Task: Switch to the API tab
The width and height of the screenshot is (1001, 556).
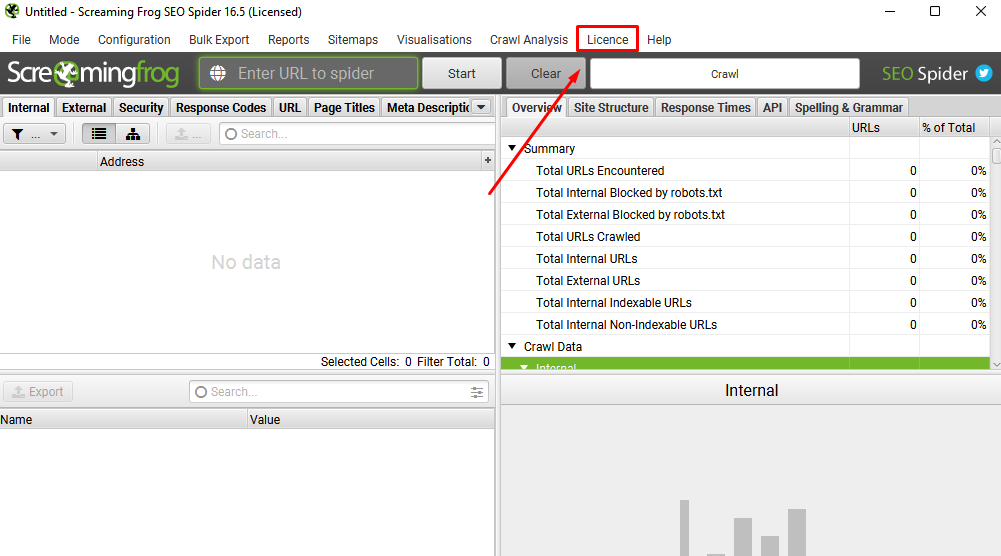Action: (772, 107)
